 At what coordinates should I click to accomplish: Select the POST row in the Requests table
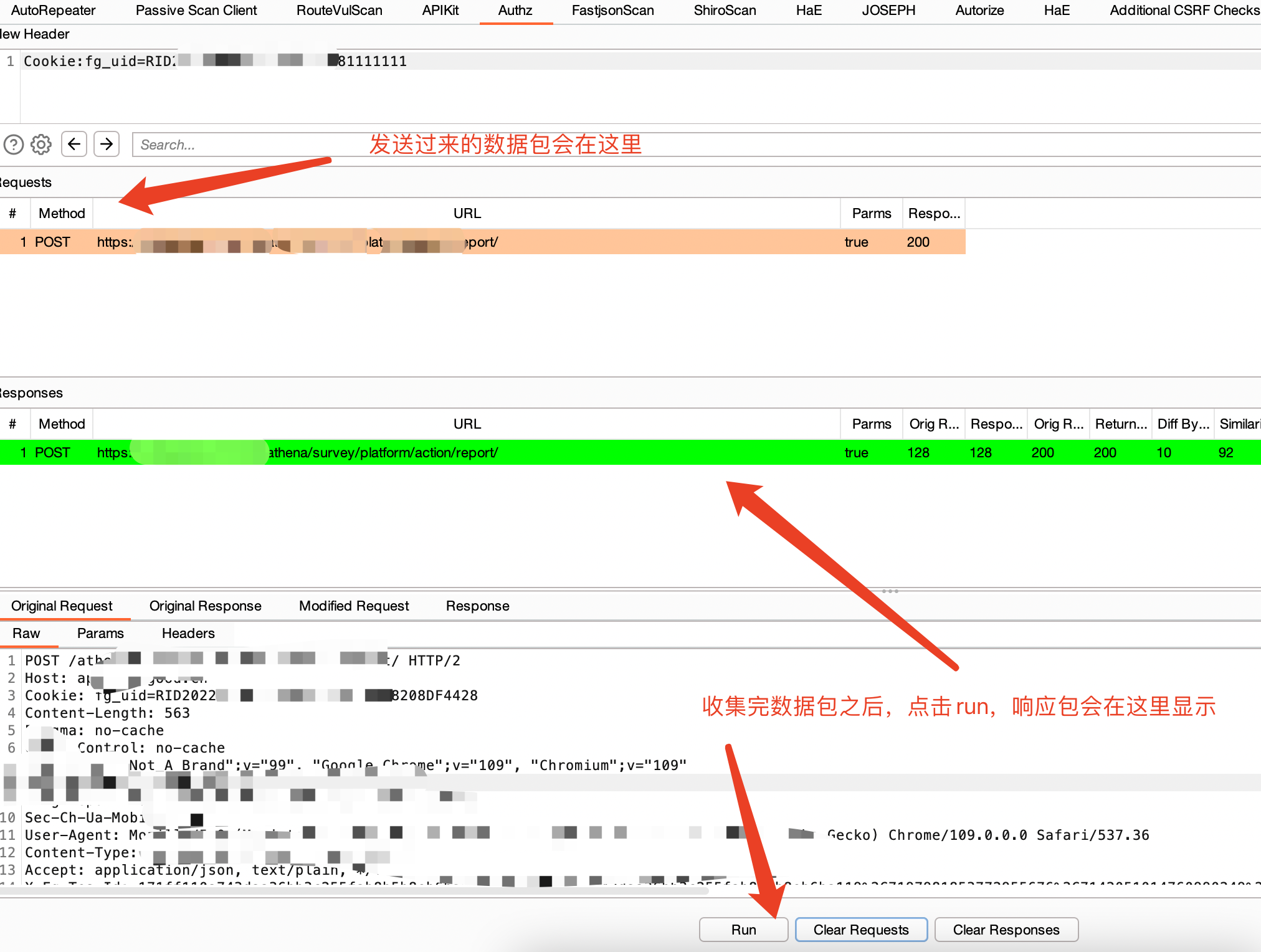[436, 242]
